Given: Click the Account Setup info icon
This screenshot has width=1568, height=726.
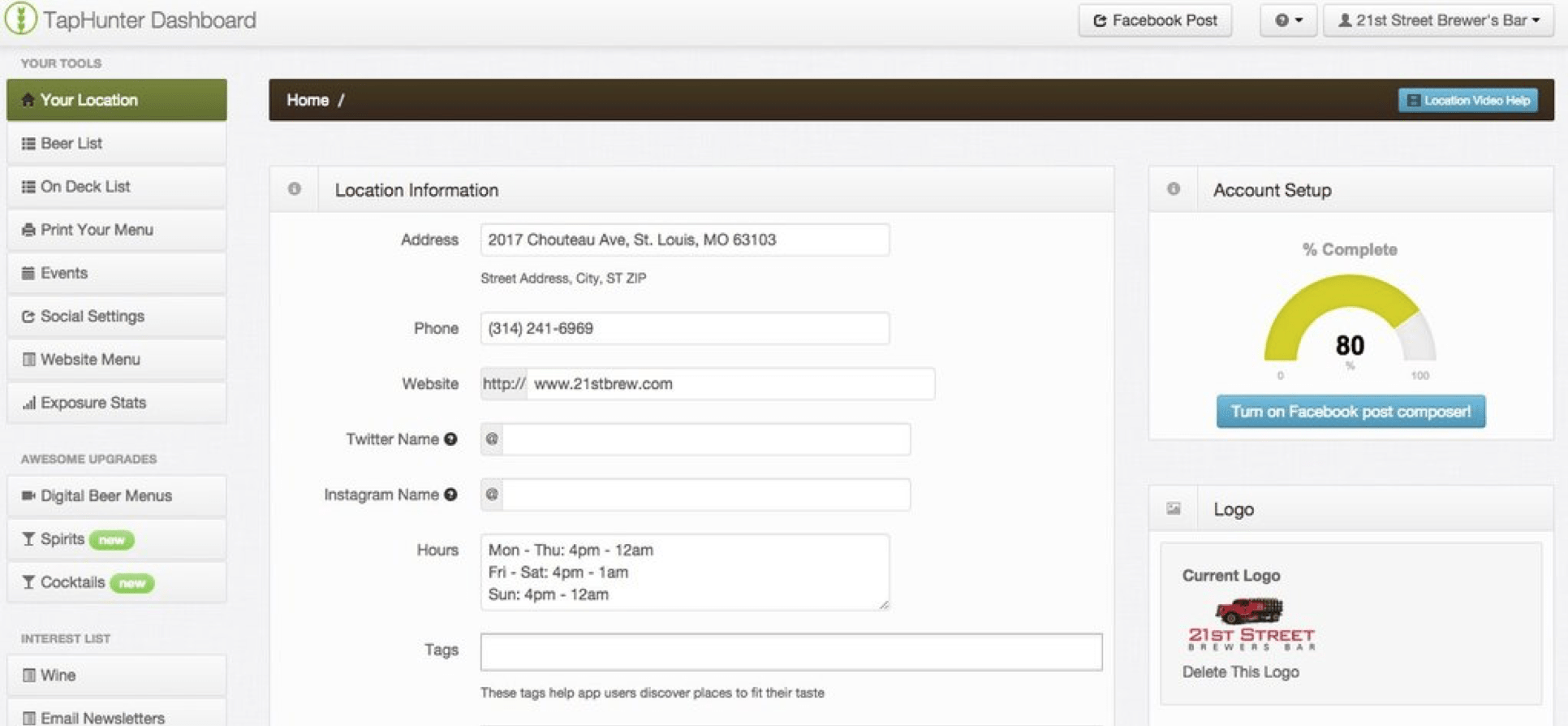Looking at the screenshot, I should (x=1174, y=189).
